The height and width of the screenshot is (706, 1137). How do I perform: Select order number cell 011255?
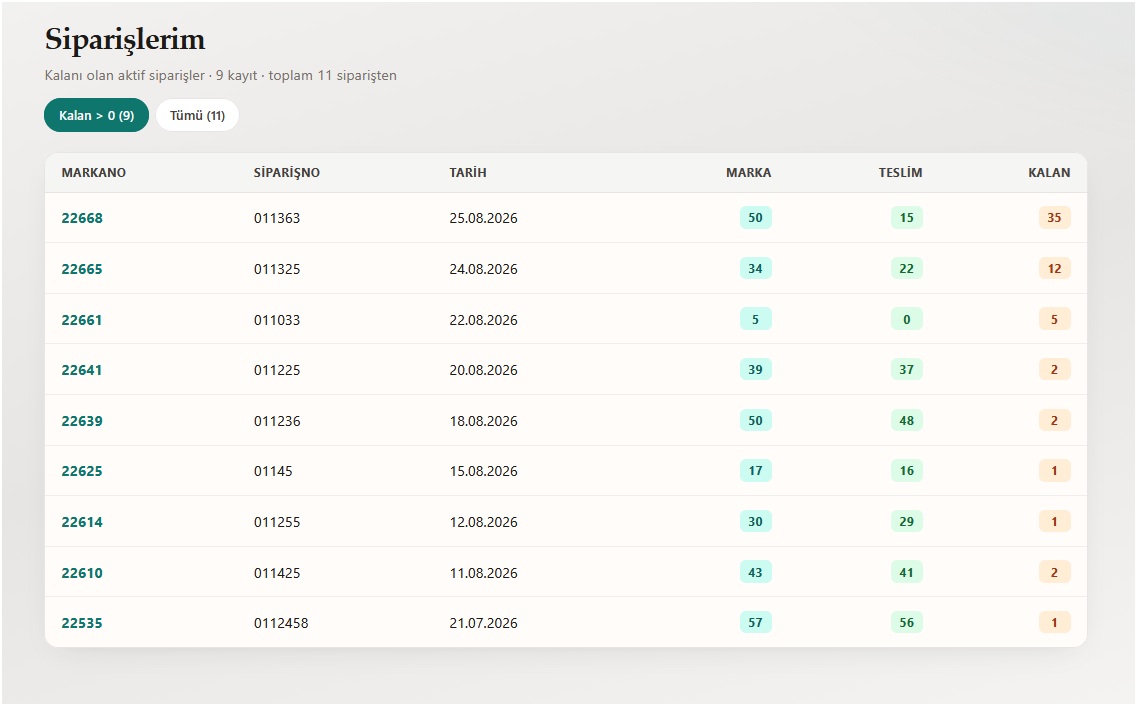click(x=277, y=522)
